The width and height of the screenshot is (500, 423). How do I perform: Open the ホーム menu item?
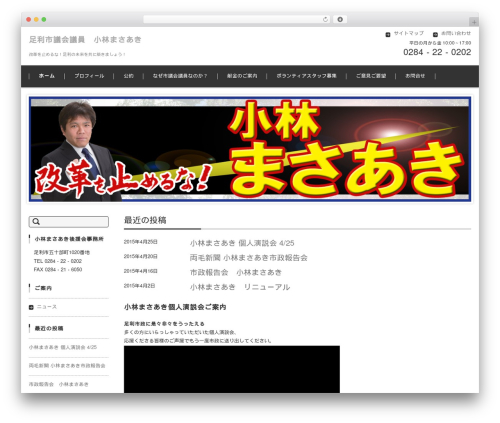(x=47, y=76)
